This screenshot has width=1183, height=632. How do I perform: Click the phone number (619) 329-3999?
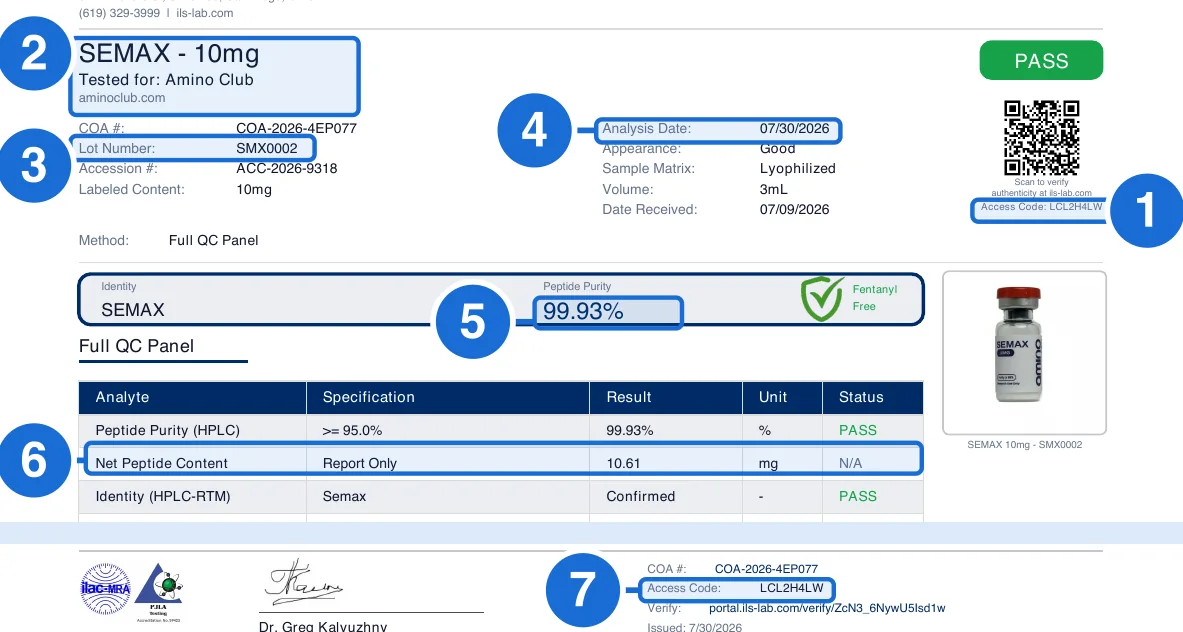pyautogui.click(x=119, y=13)
